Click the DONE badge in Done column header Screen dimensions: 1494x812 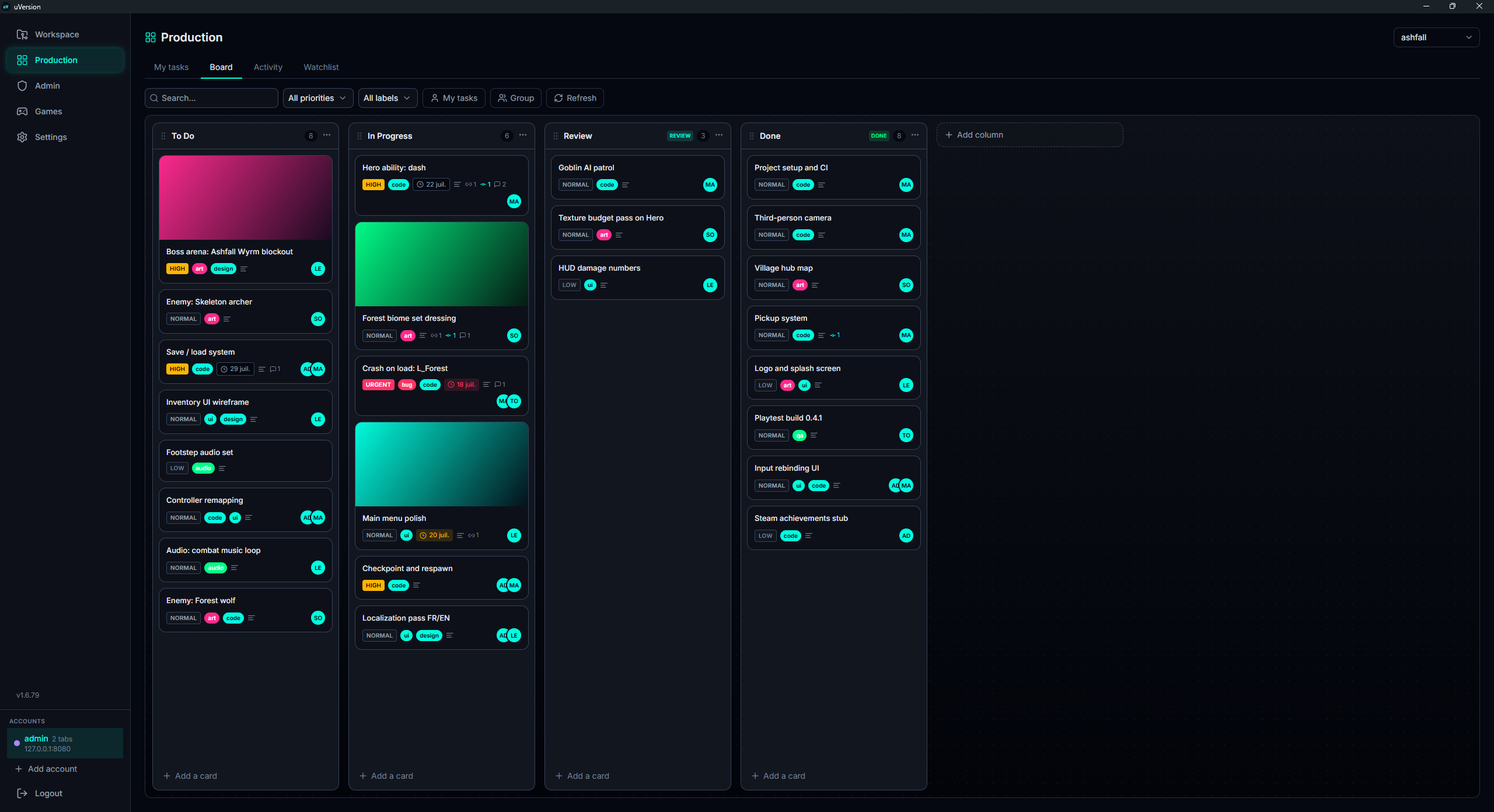pos(879,136)
